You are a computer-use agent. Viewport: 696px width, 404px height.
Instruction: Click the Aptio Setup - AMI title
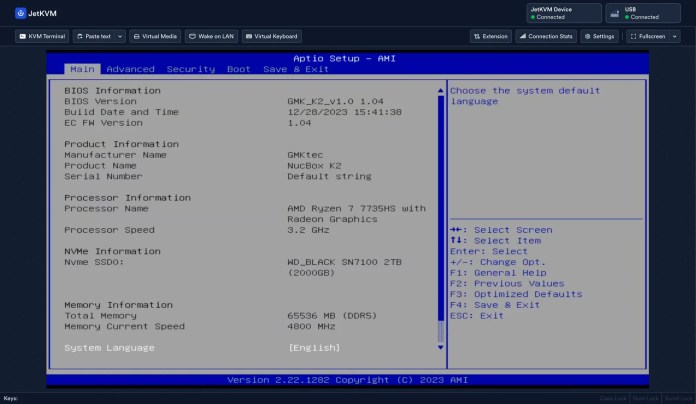pos(344,59)
